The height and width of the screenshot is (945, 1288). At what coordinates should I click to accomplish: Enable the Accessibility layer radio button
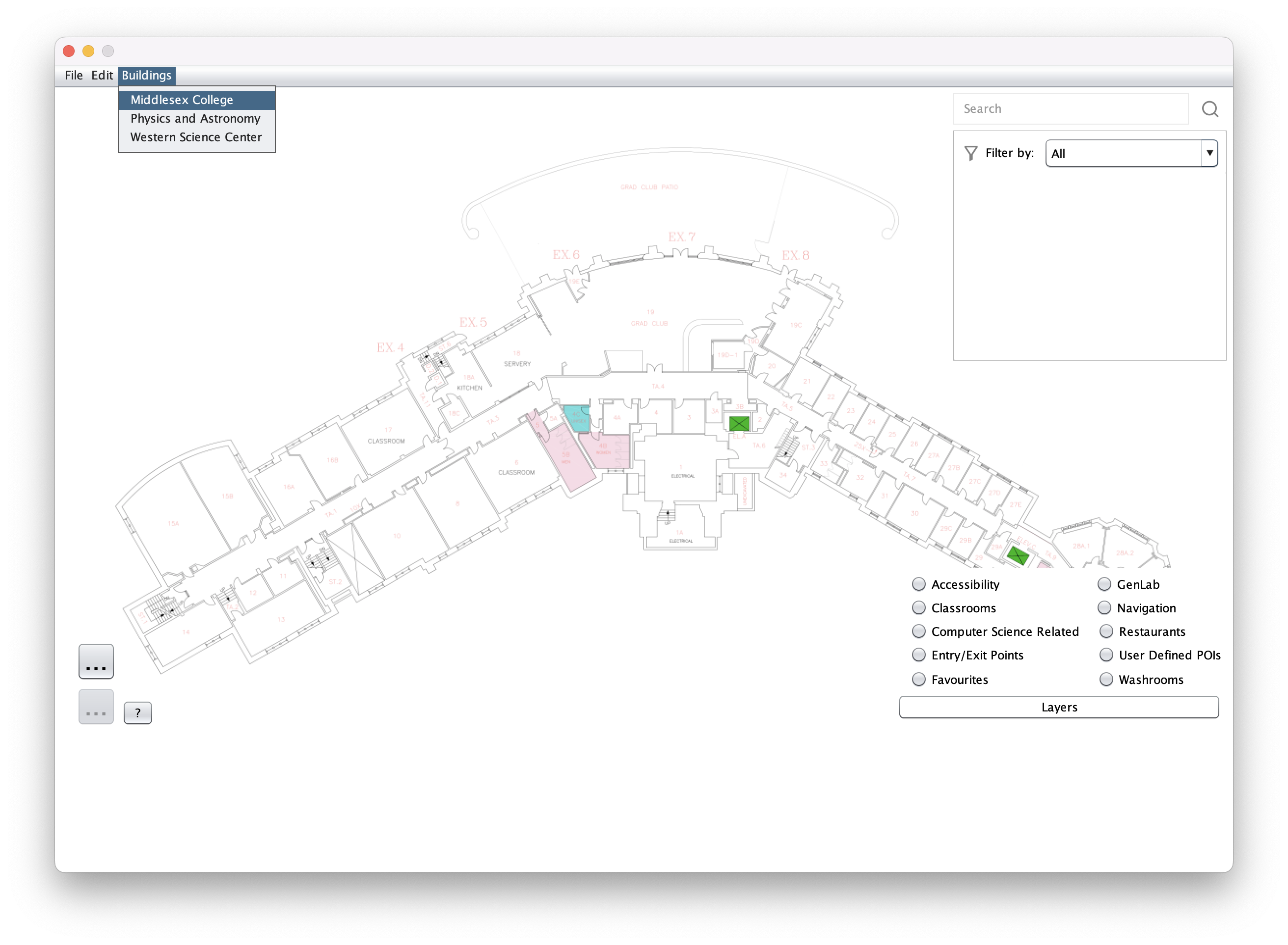tap(918, 584)
